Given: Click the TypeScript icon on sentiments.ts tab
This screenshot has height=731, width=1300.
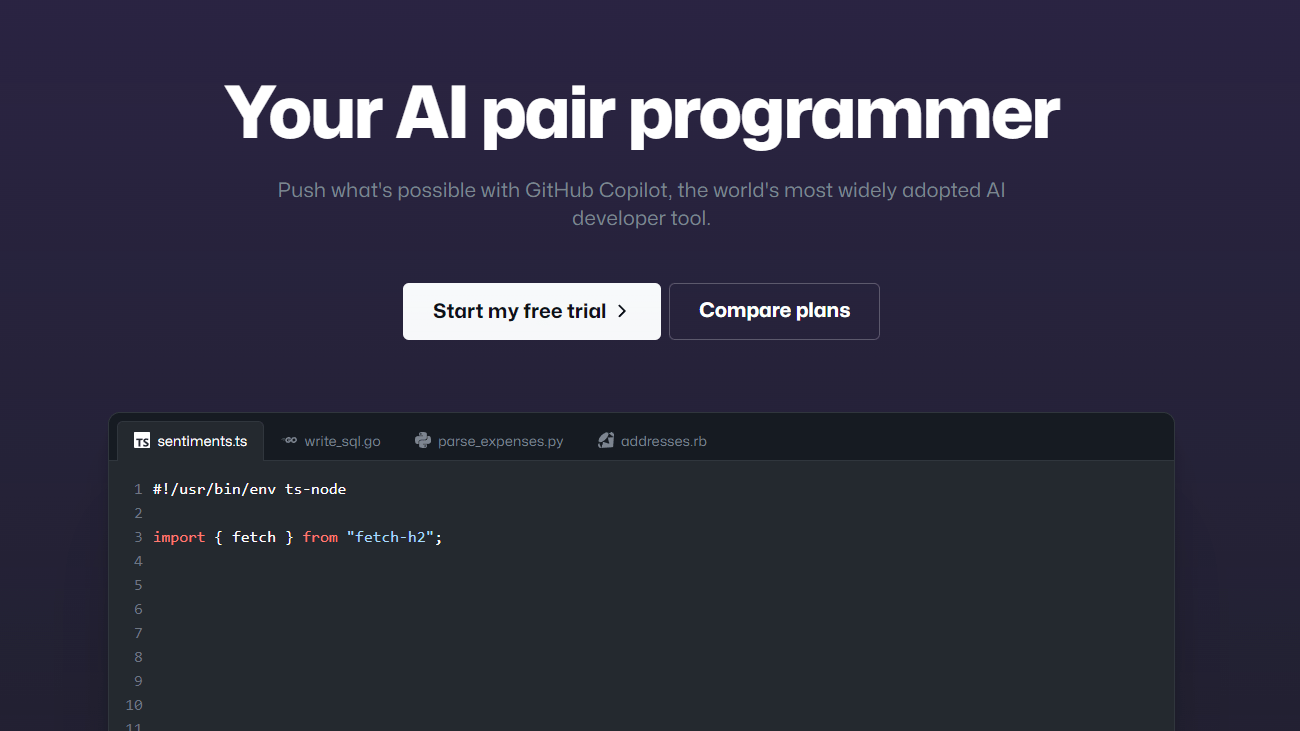Looking at the screenshot, I should (x=141, y=440).
